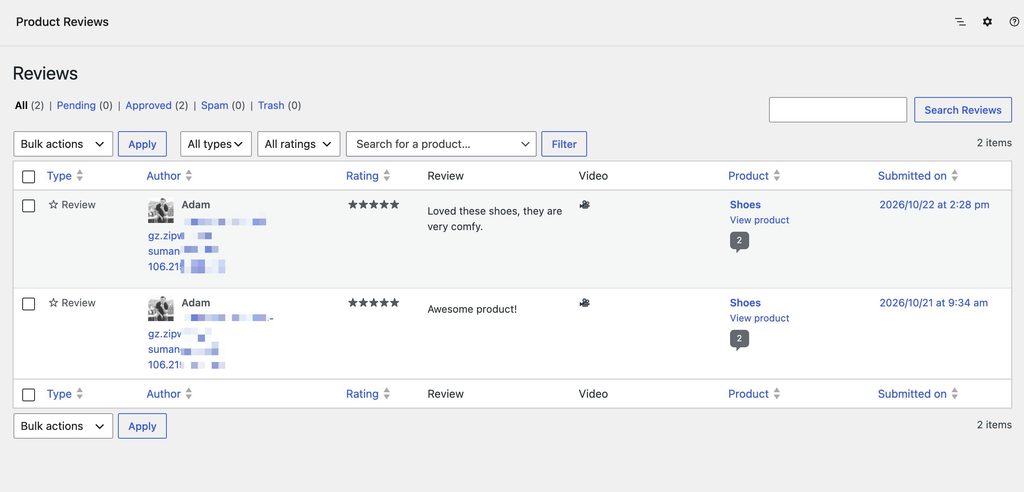The height and width of the screenshot is (492, 1024).
Task: Click View product in 9:34 am row
Action: coord(760,318)
